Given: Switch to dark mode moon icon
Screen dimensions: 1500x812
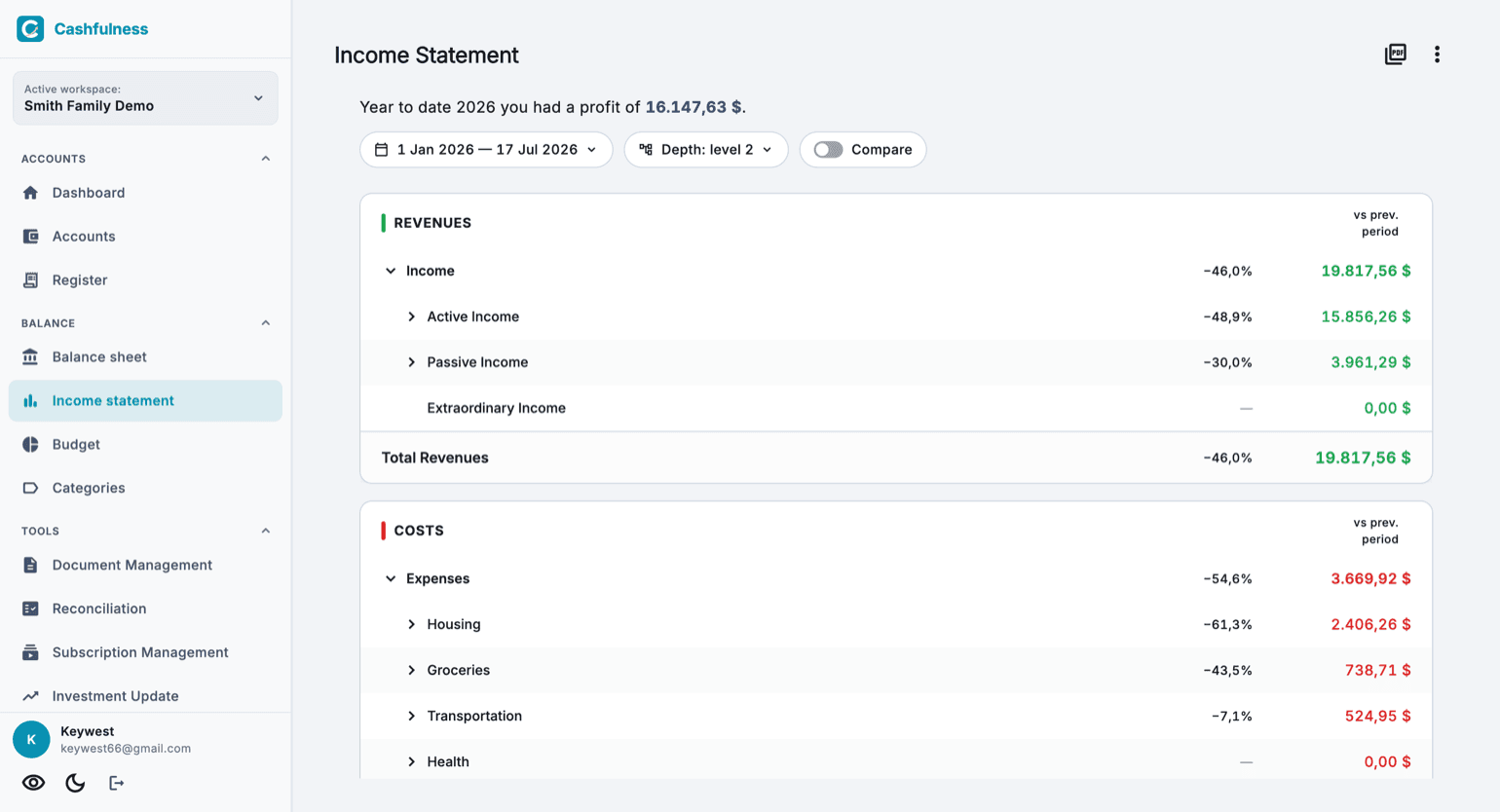Looking at the screenshot, I should [75, 783].
